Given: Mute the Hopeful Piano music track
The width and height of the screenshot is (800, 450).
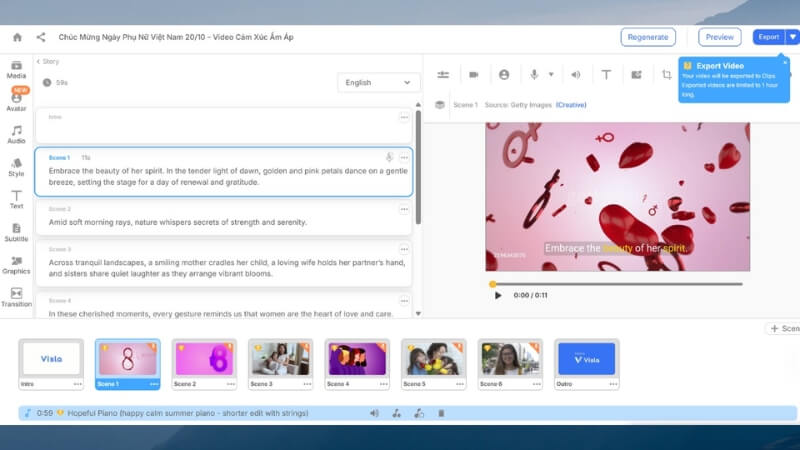Looking at the screenshot, I should 374,413.
